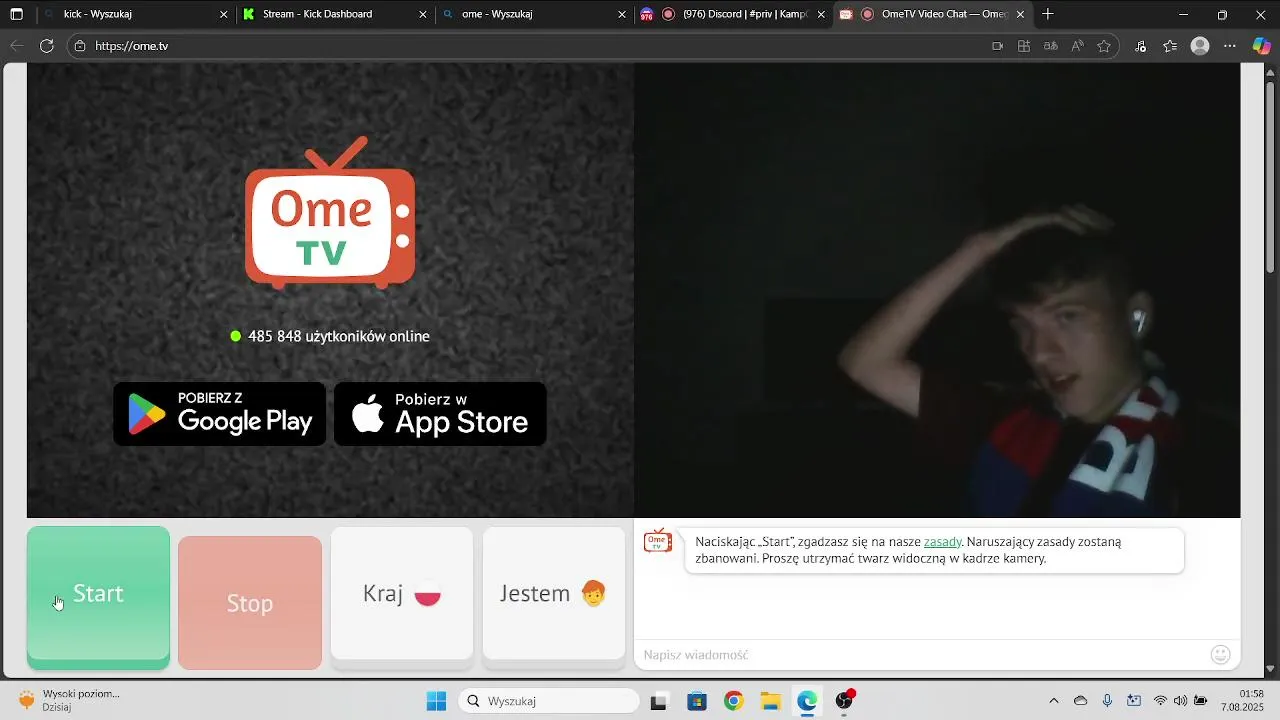Click the volume speaker tray icon
This screenshot has height=720, width=1280.
pos(1180,701)
